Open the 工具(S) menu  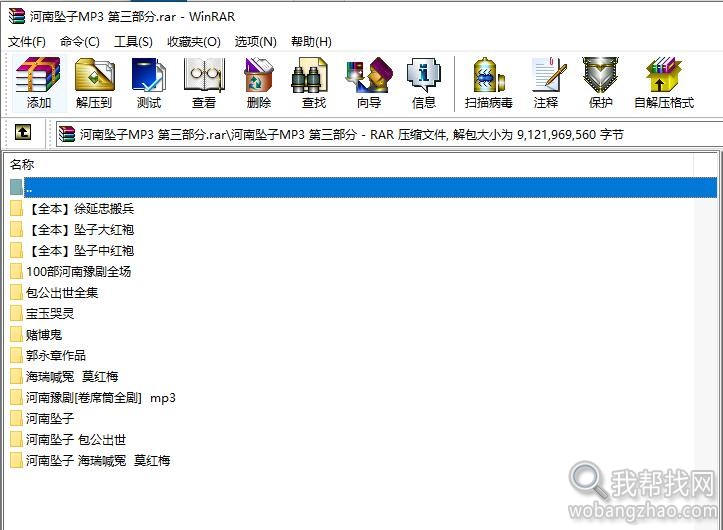[133, 42]
